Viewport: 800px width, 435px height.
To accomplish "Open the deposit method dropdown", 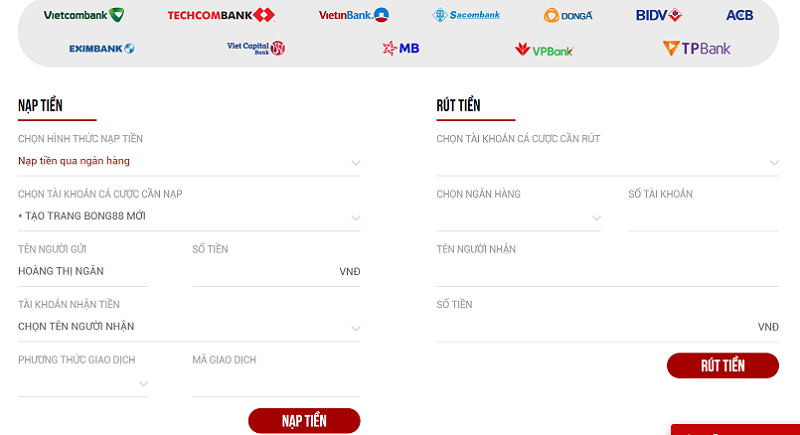I will click(189, 162).
